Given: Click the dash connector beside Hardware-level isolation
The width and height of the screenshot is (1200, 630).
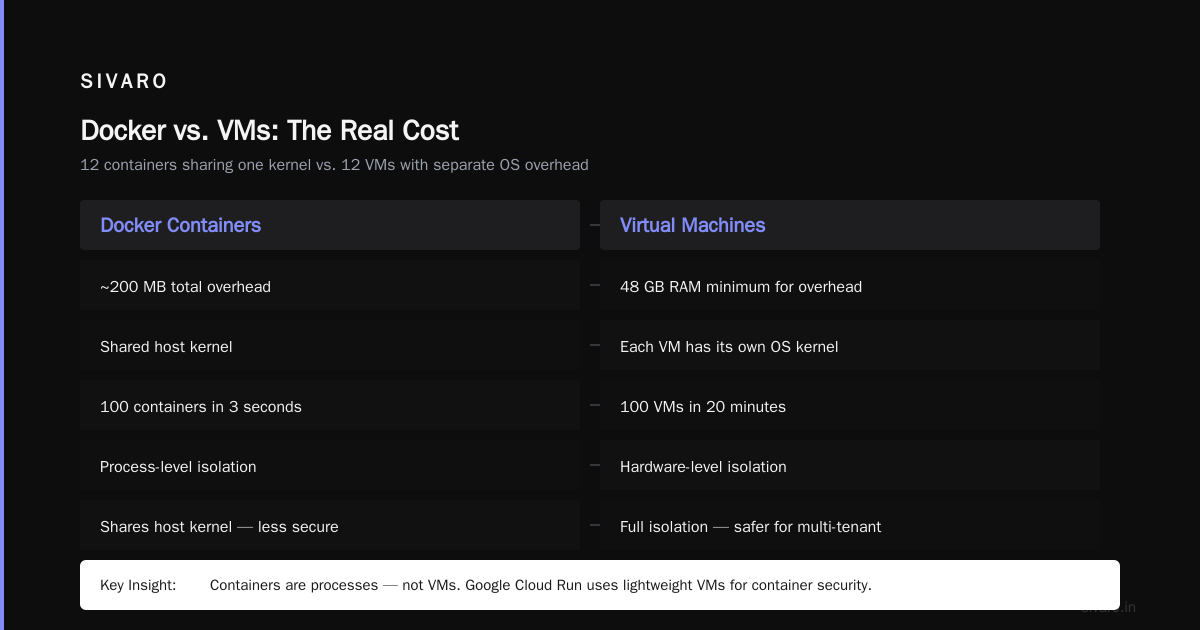Looking at the screenshot, I should click(595, 465).
